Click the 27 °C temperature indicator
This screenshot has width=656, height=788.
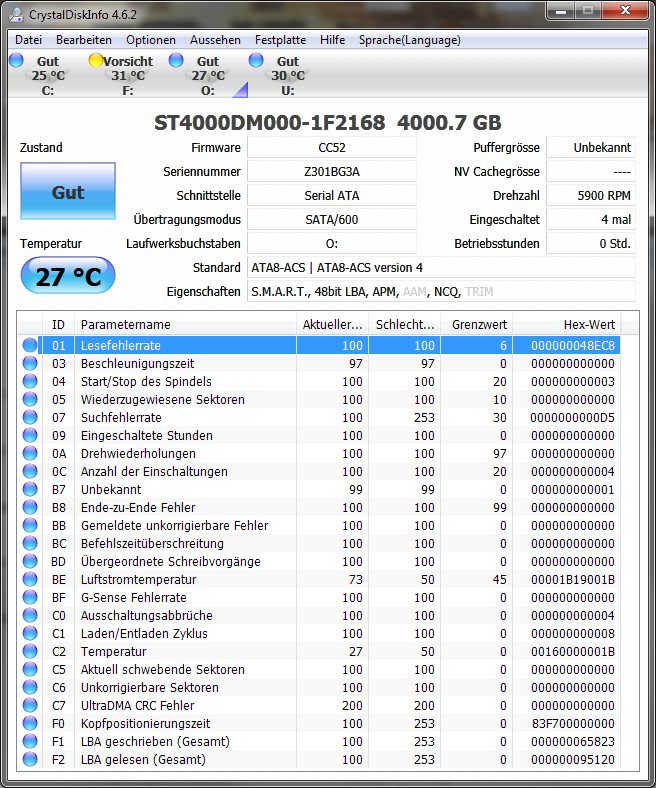pos(68,275)
